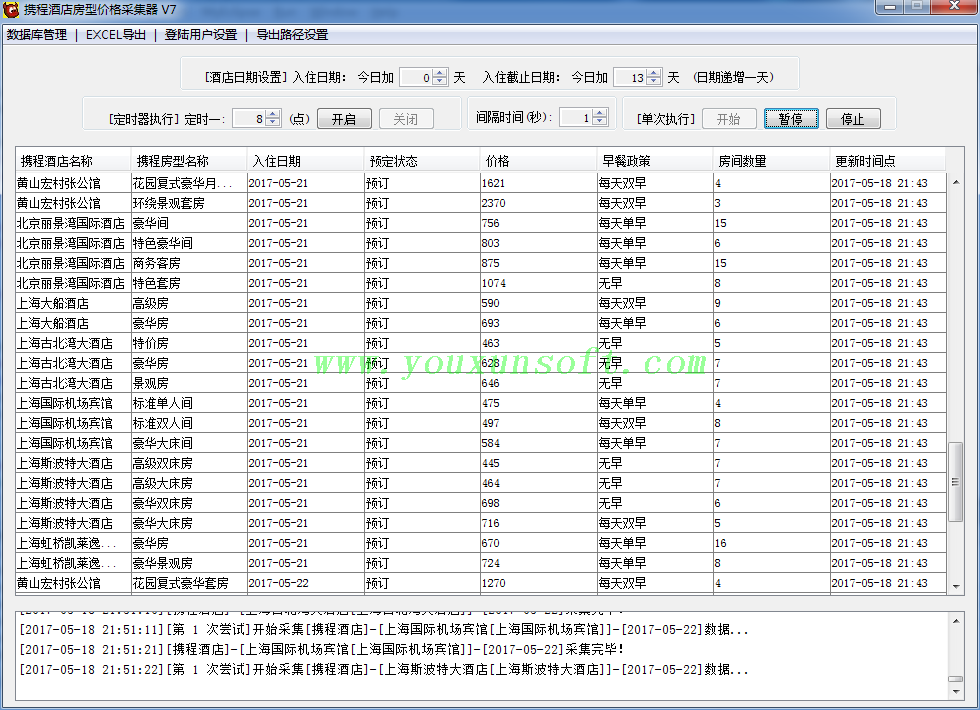Click the 携程房型名称 column header

point(189,161)
